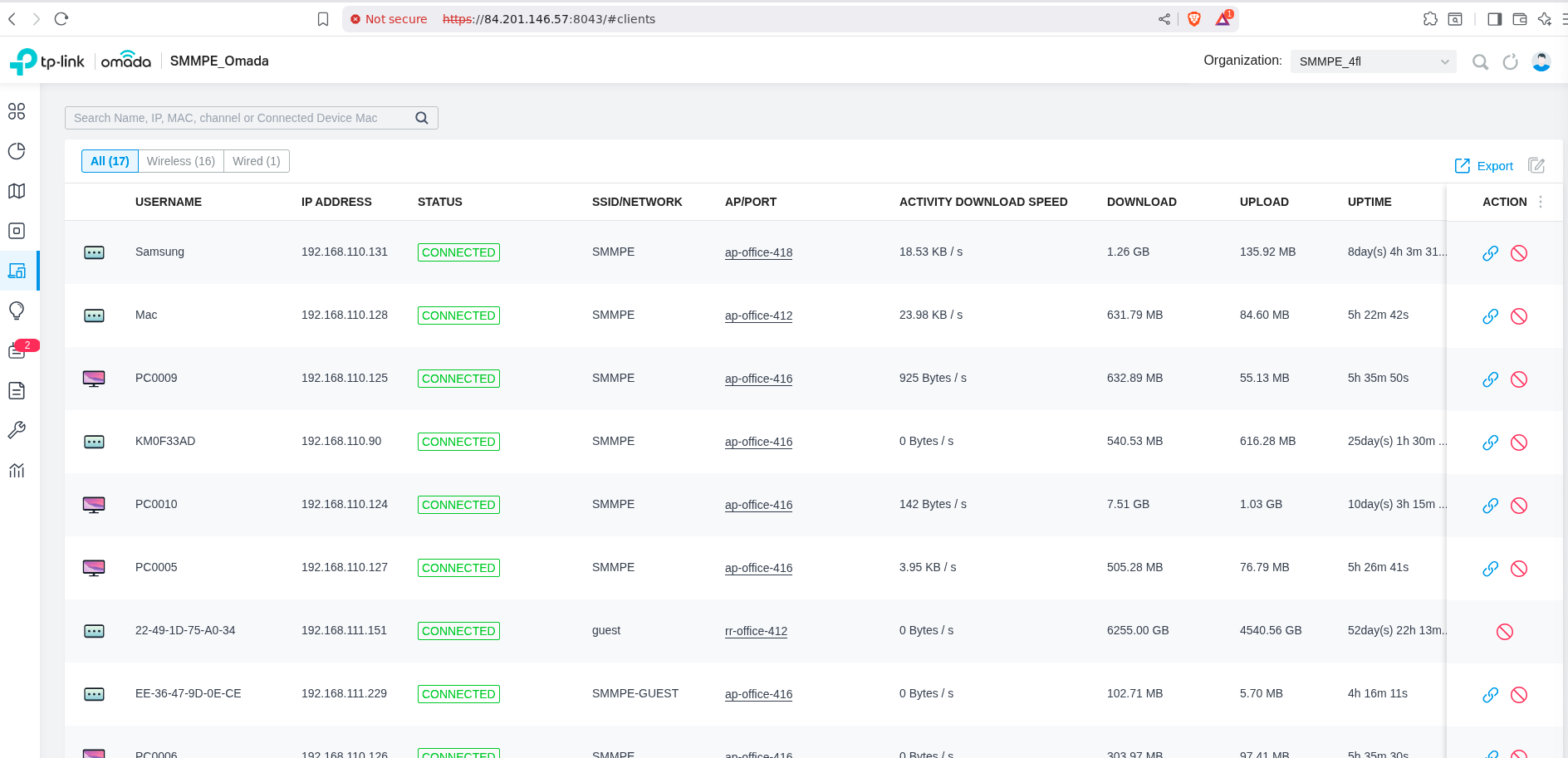Click the client search input field

pyautogui.click(x=241, y=118)
